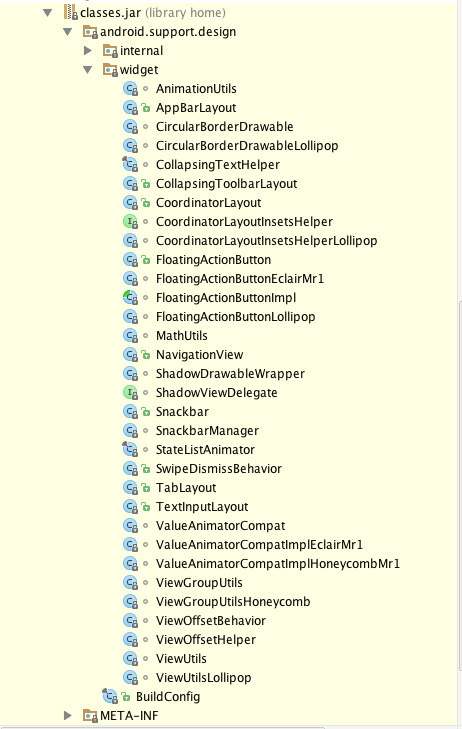Click the BuildConfig class icon
Viewport: 462px width, 729px height.
[110, 696]
